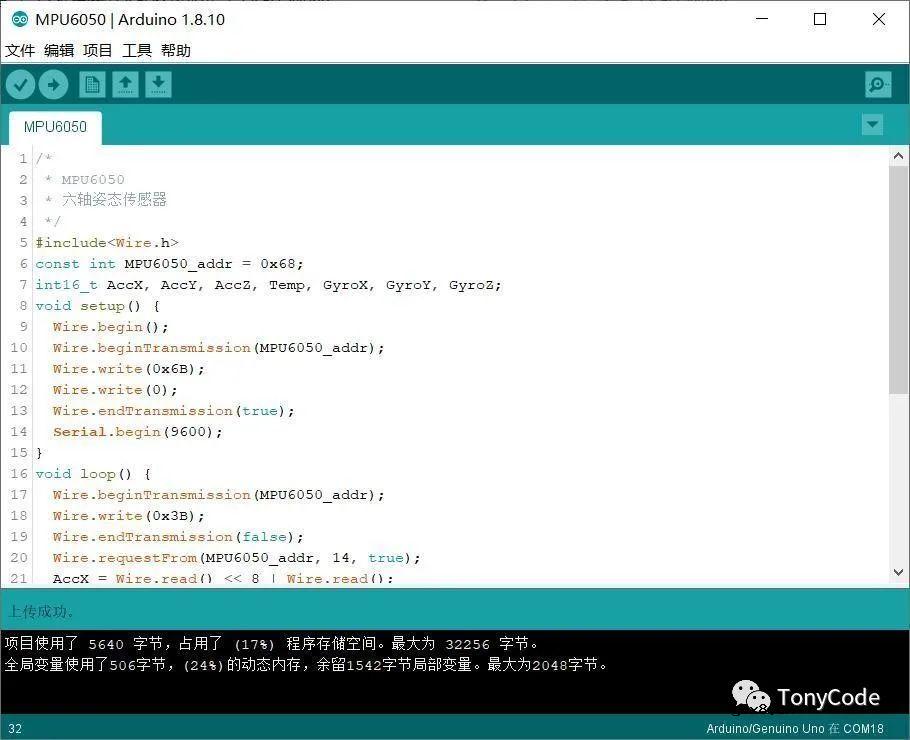910x740 pixels.
Task: Open a sketch using the up-arrow icon
Action: 125,85
